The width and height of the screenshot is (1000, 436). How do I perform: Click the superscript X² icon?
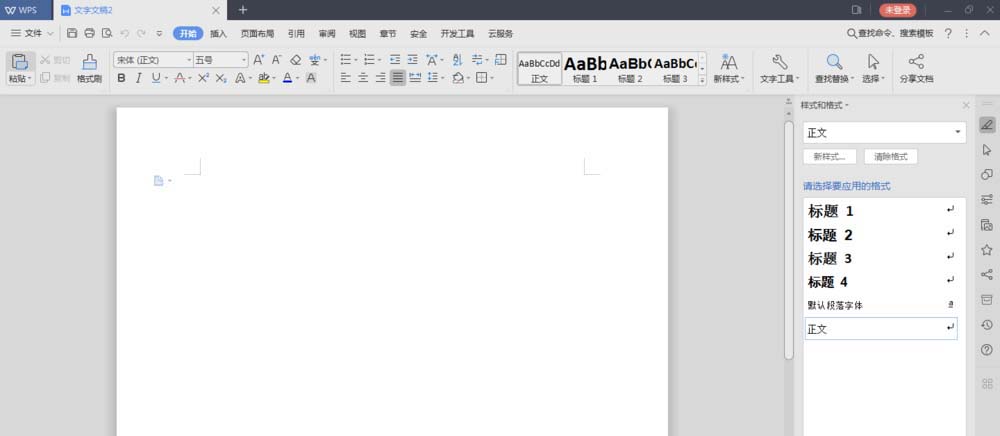(x=203, y=78)
